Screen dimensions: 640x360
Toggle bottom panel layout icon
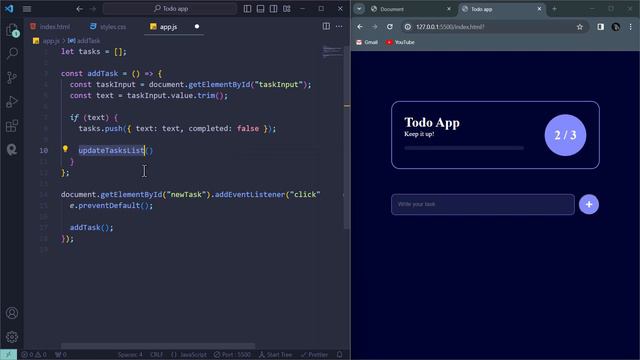[x=260, y=9]
